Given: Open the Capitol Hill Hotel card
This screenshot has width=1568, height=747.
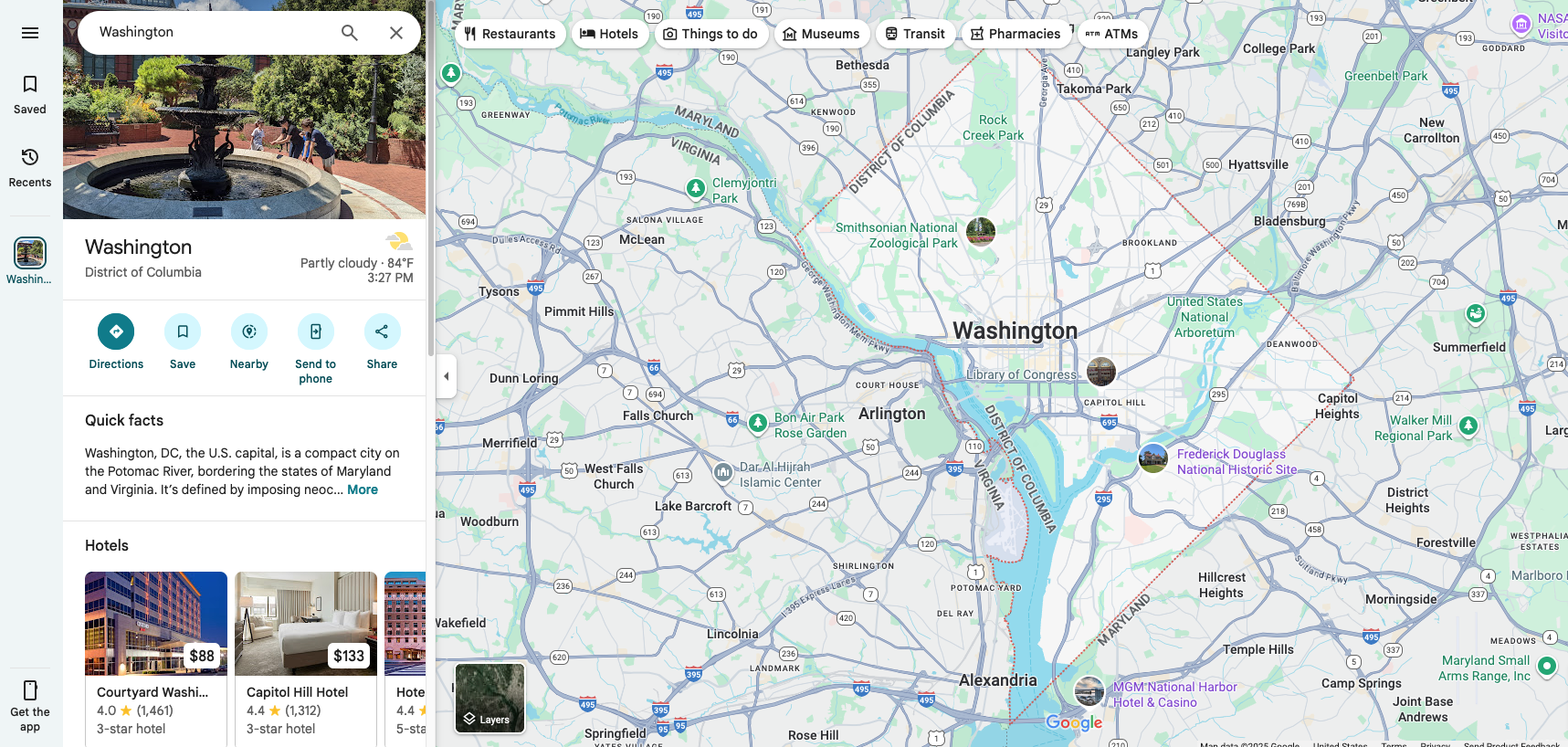Looking at the screenshot, I should coord(306,658).
